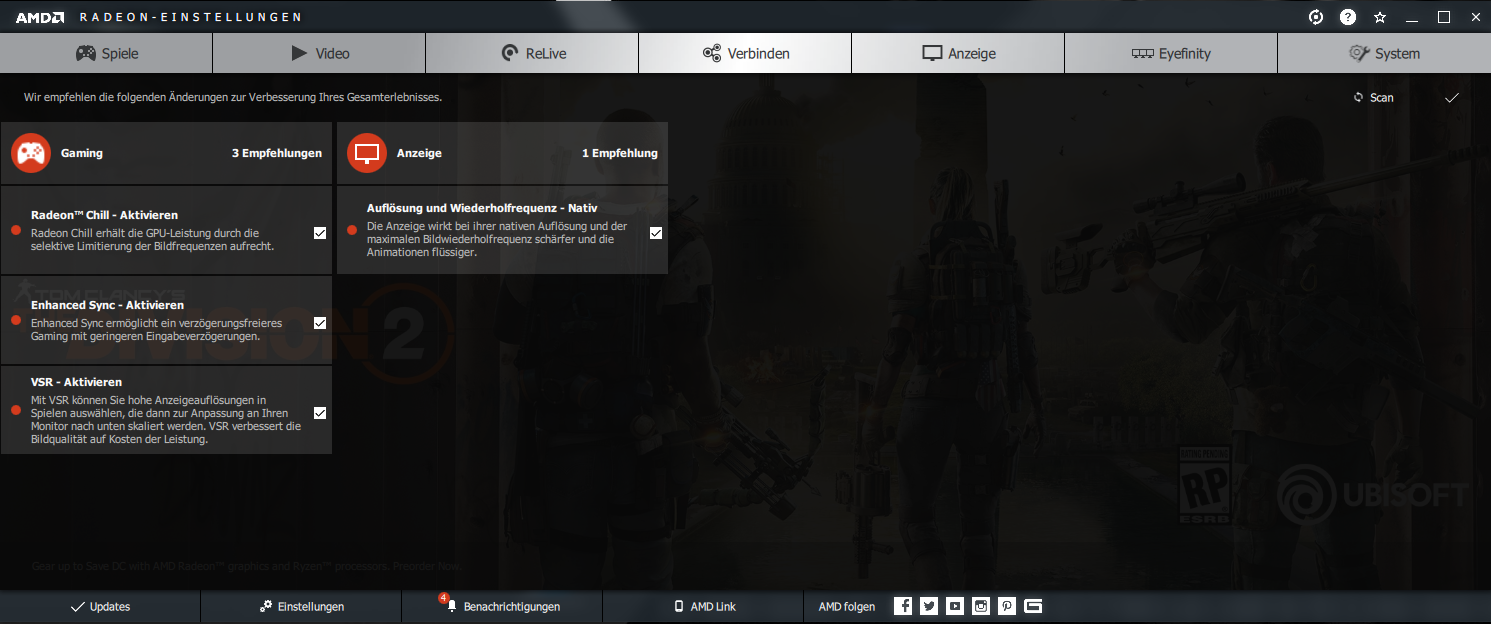The image size is (1491, 624).
Task: Click the 'Gaming' card title text
Action: (x=82, y=153)
